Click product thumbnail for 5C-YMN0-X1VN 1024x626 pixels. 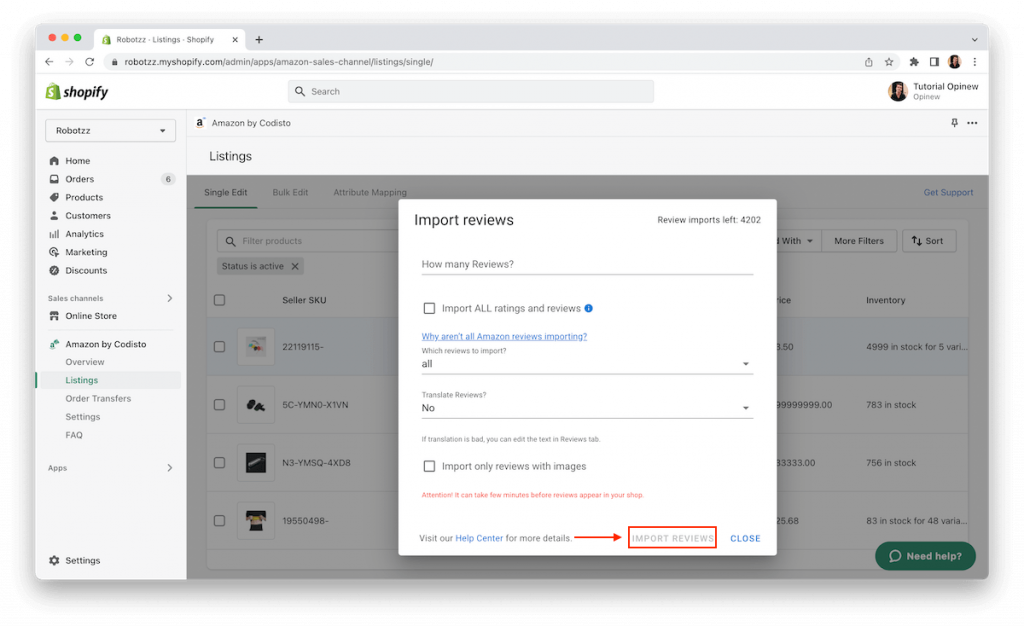(255, 405)
